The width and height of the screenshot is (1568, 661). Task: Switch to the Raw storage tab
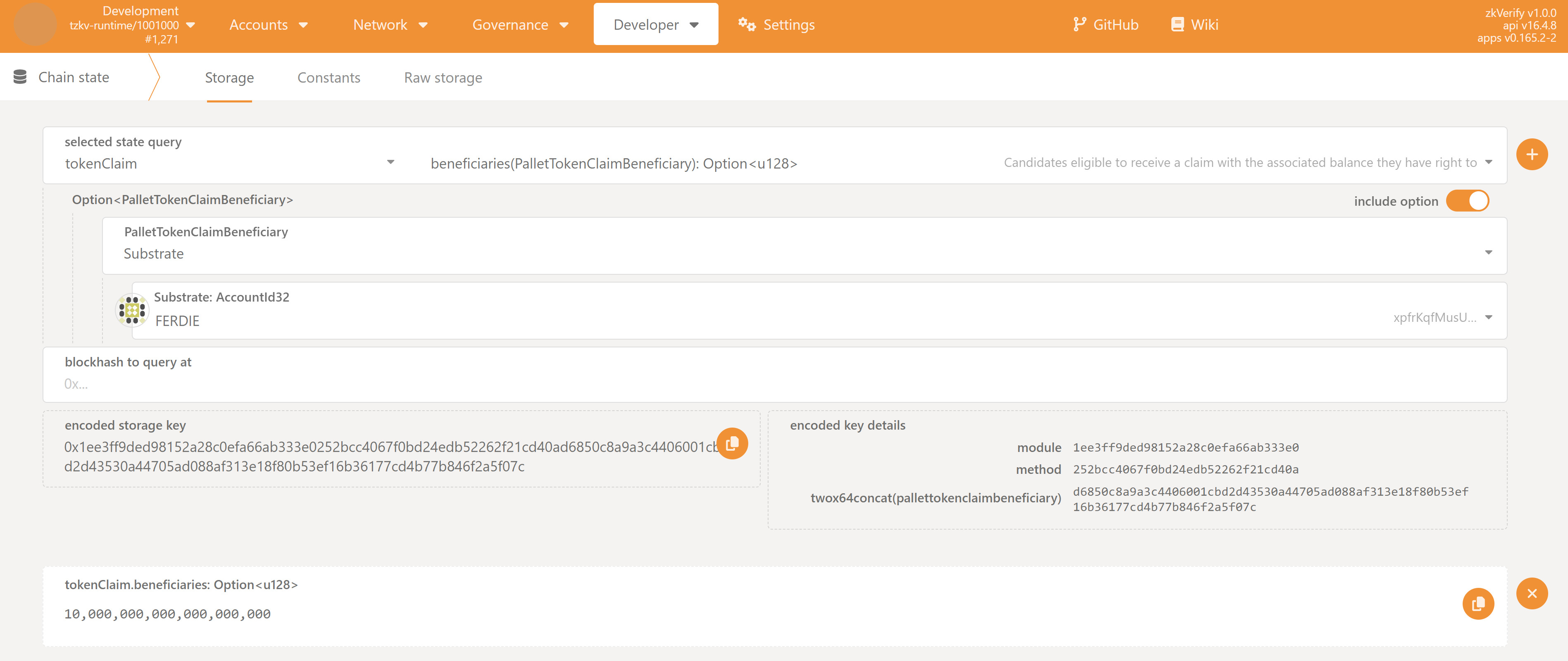443,78
